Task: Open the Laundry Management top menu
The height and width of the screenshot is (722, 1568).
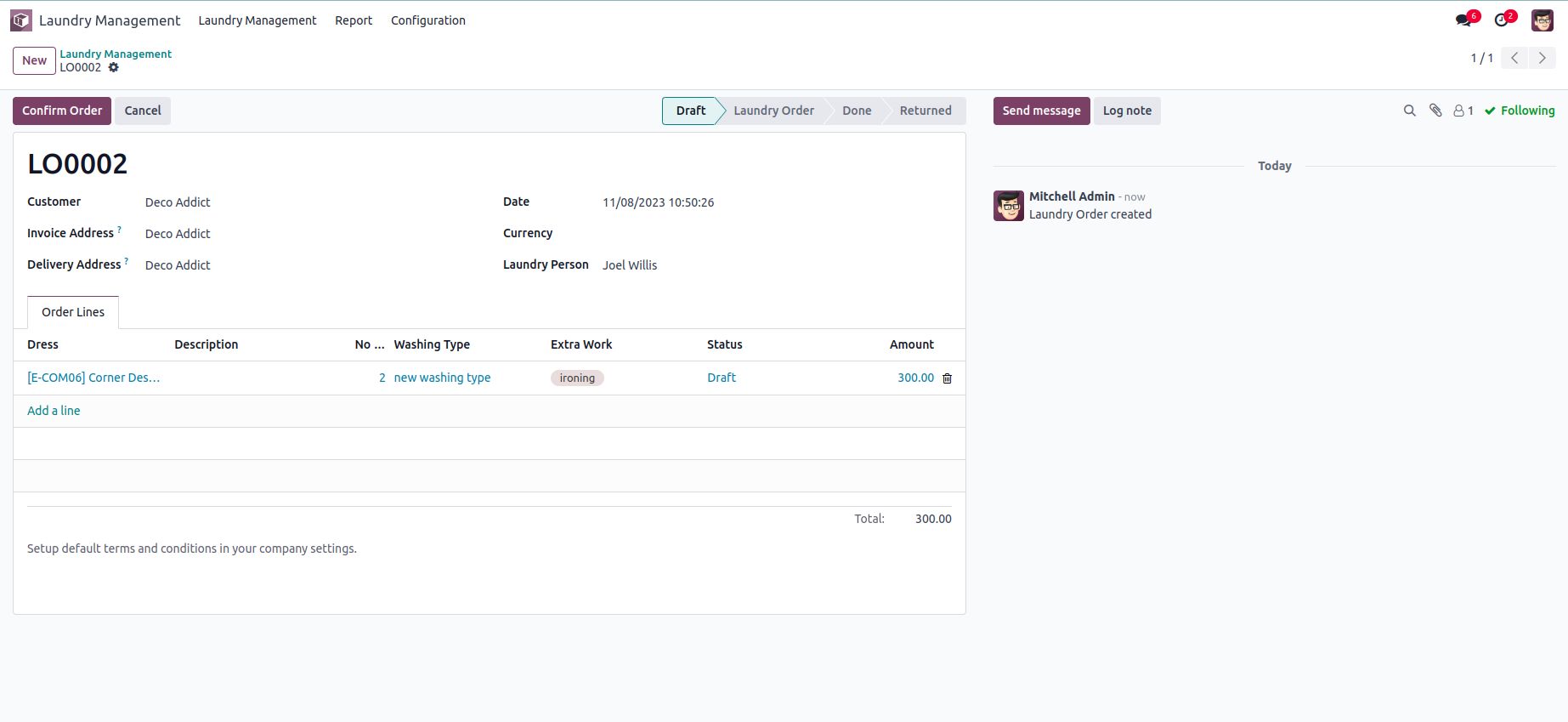Action: pos(258,20)
